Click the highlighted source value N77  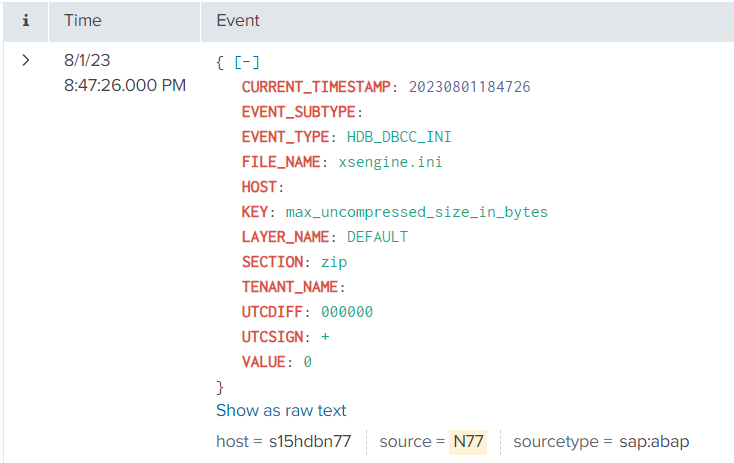click(x=468, y=441)
